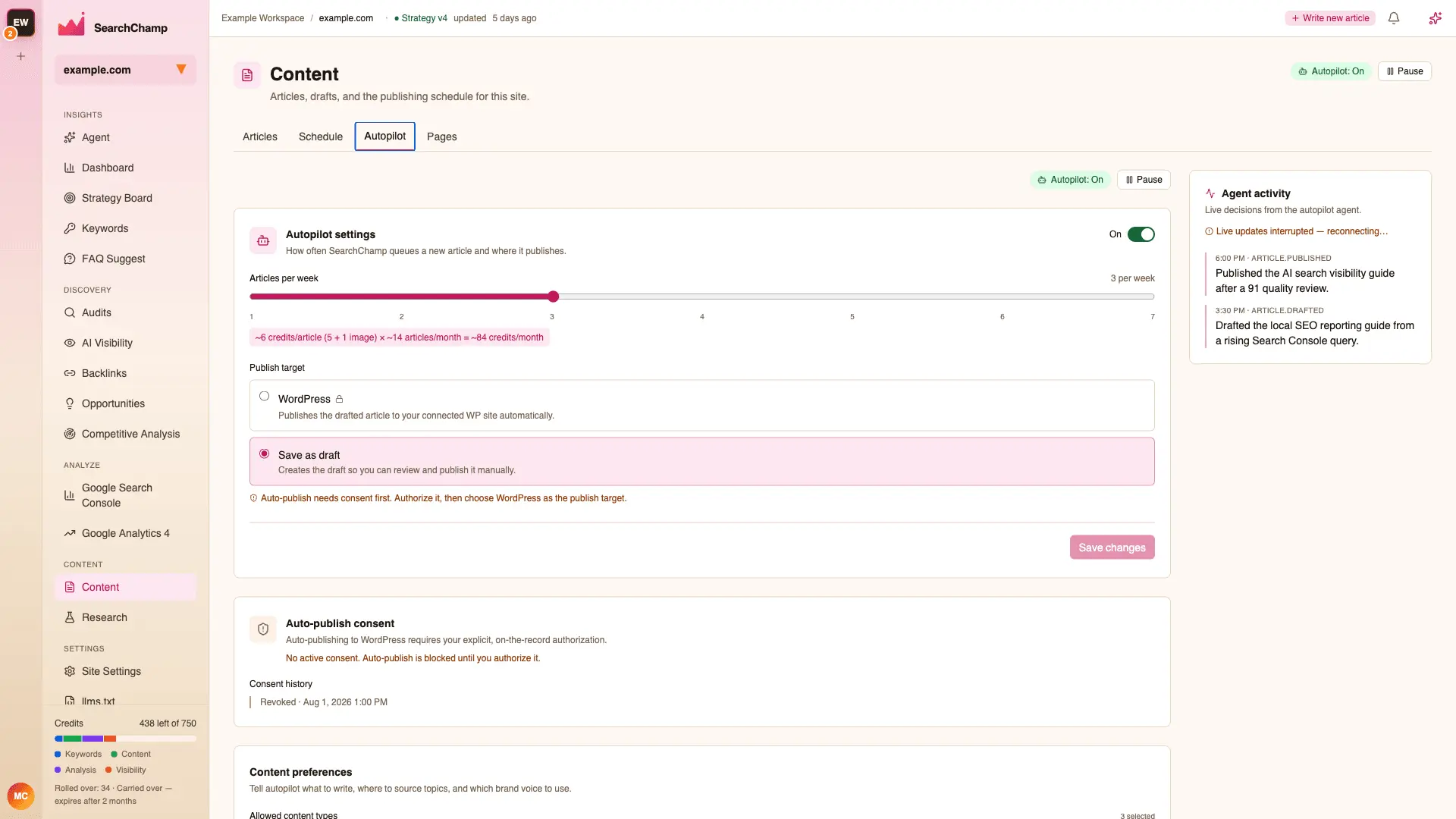Pause autopilot from the page header
The height and width of the screenshot is (819, 1456).
[x=1404, y=71]
